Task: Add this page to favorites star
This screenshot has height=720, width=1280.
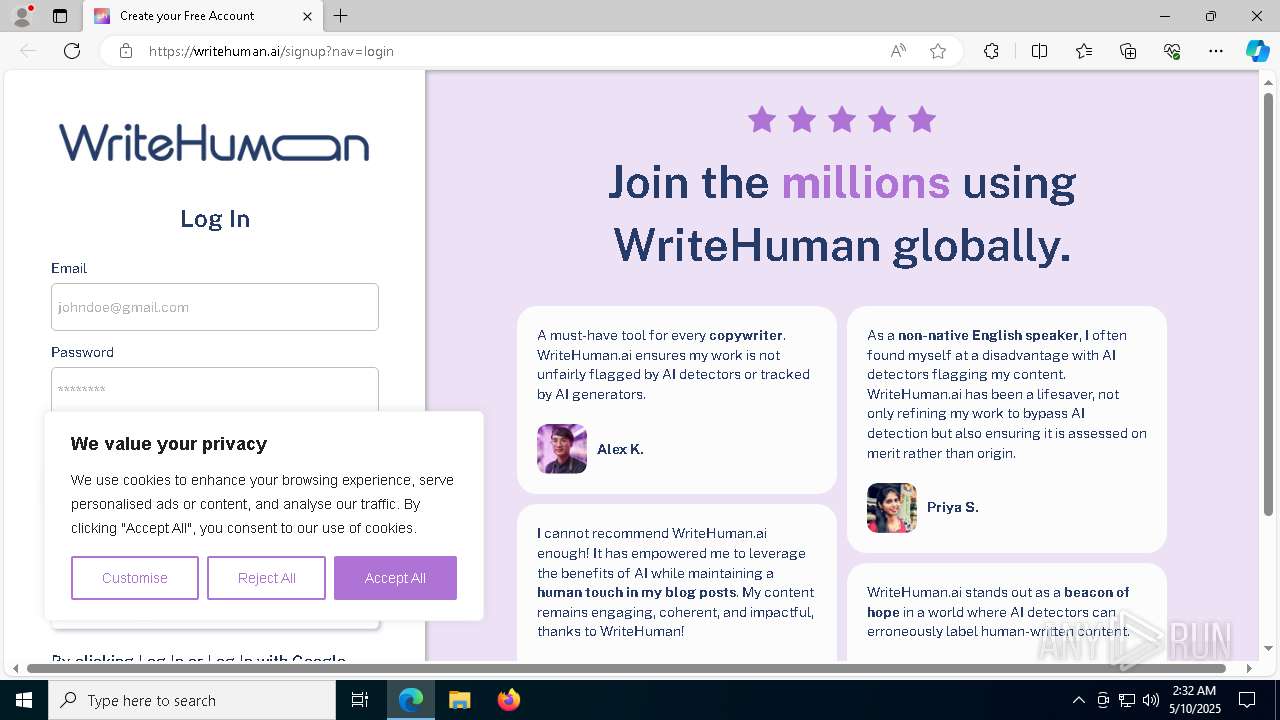Action: (x=938, y=51)
